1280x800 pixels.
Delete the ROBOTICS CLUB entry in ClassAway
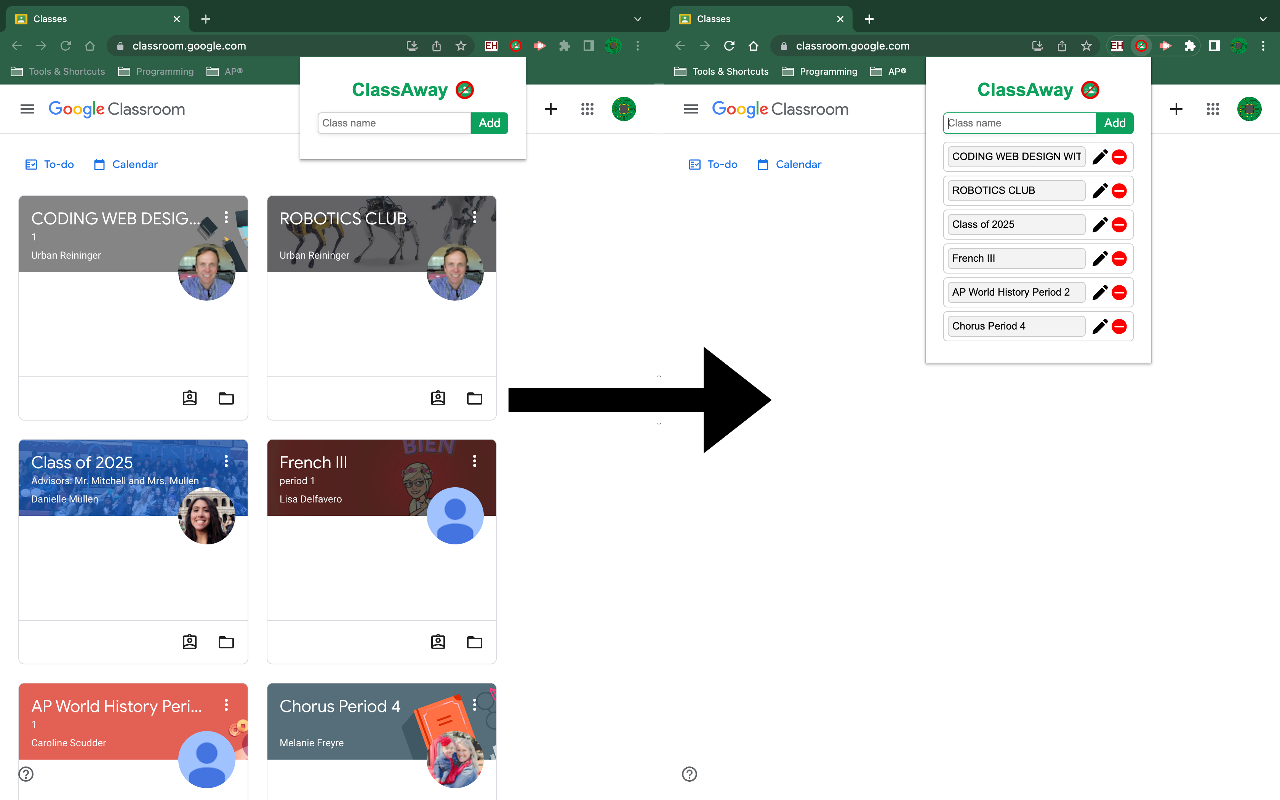(x=1120, y=190)
